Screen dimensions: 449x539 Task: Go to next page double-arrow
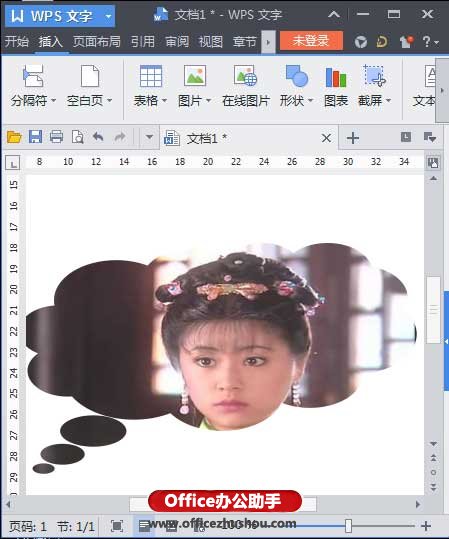pyautogui.click(x=433, y=487)
